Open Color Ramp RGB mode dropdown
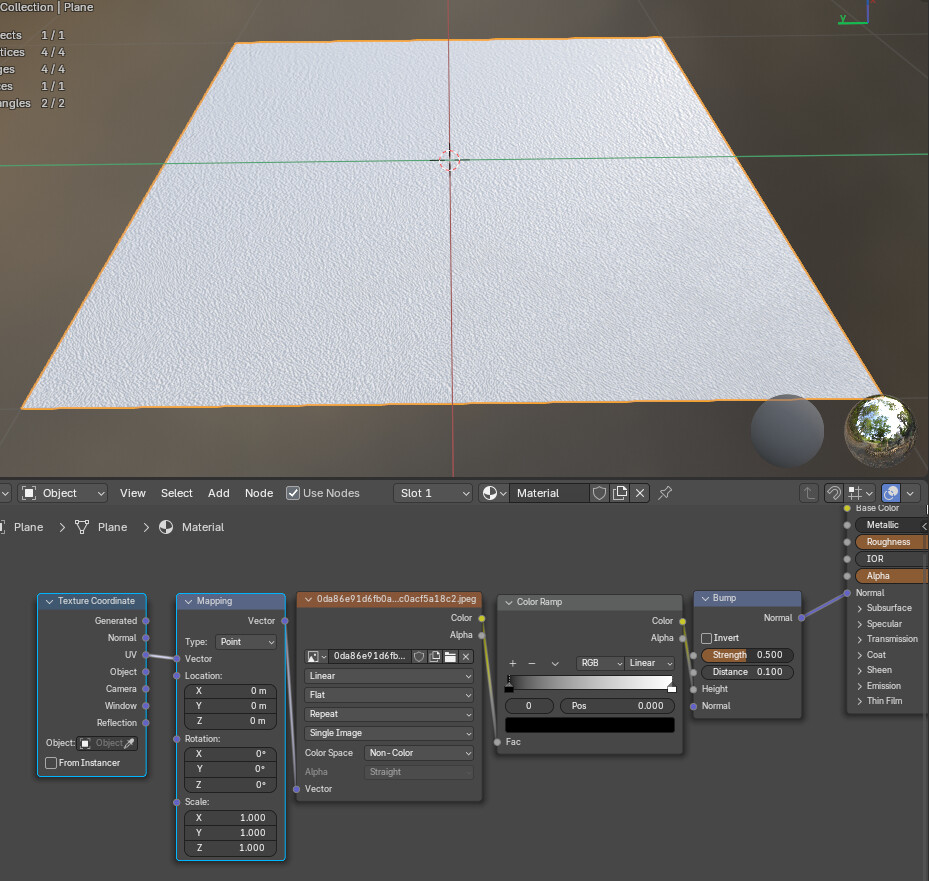This screenshot has height=881, width=929. 600,663
